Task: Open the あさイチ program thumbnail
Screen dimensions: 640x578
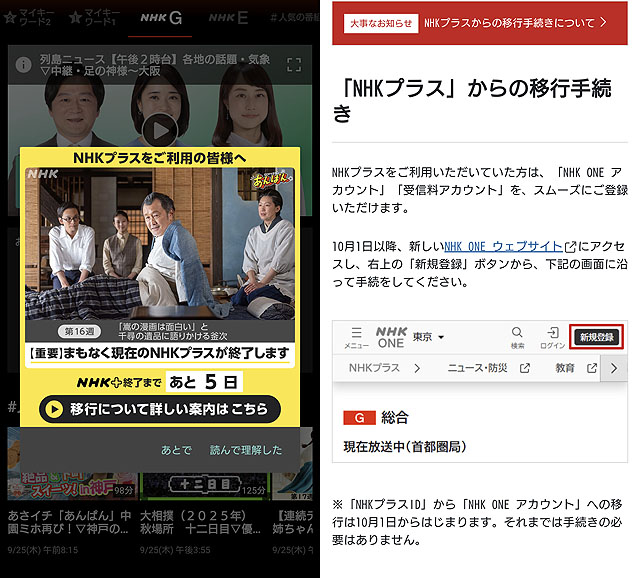Action: click(x=73, y=485)
